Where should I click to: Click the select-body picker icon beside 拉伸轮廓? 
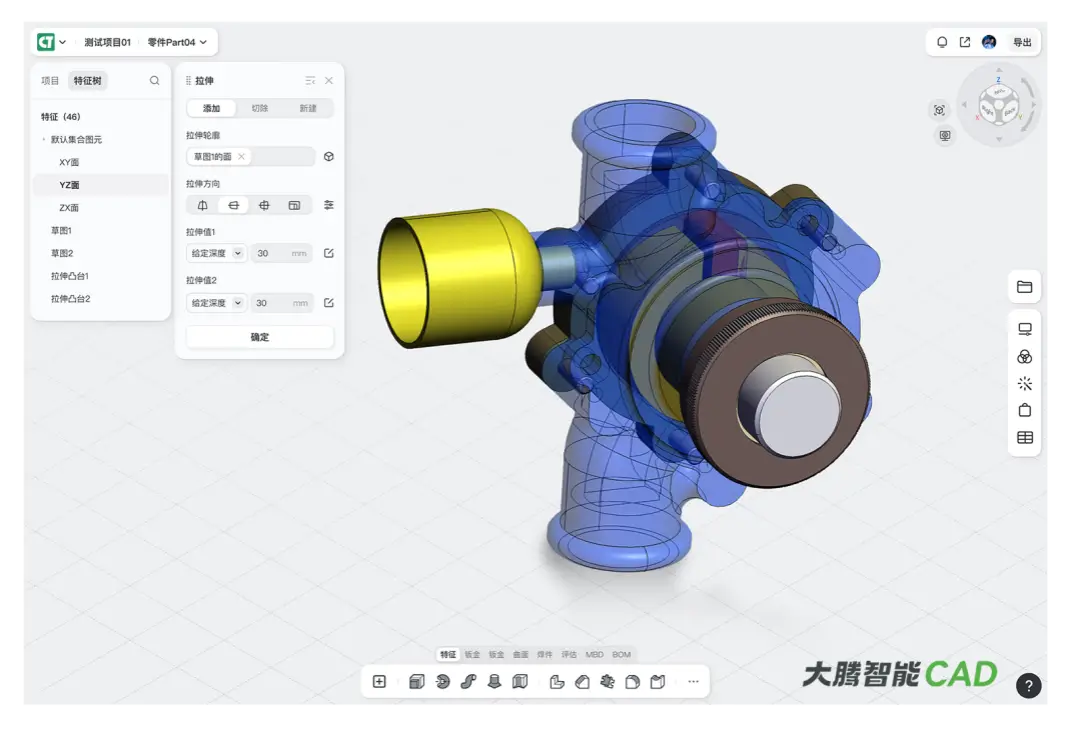(329, 156)
